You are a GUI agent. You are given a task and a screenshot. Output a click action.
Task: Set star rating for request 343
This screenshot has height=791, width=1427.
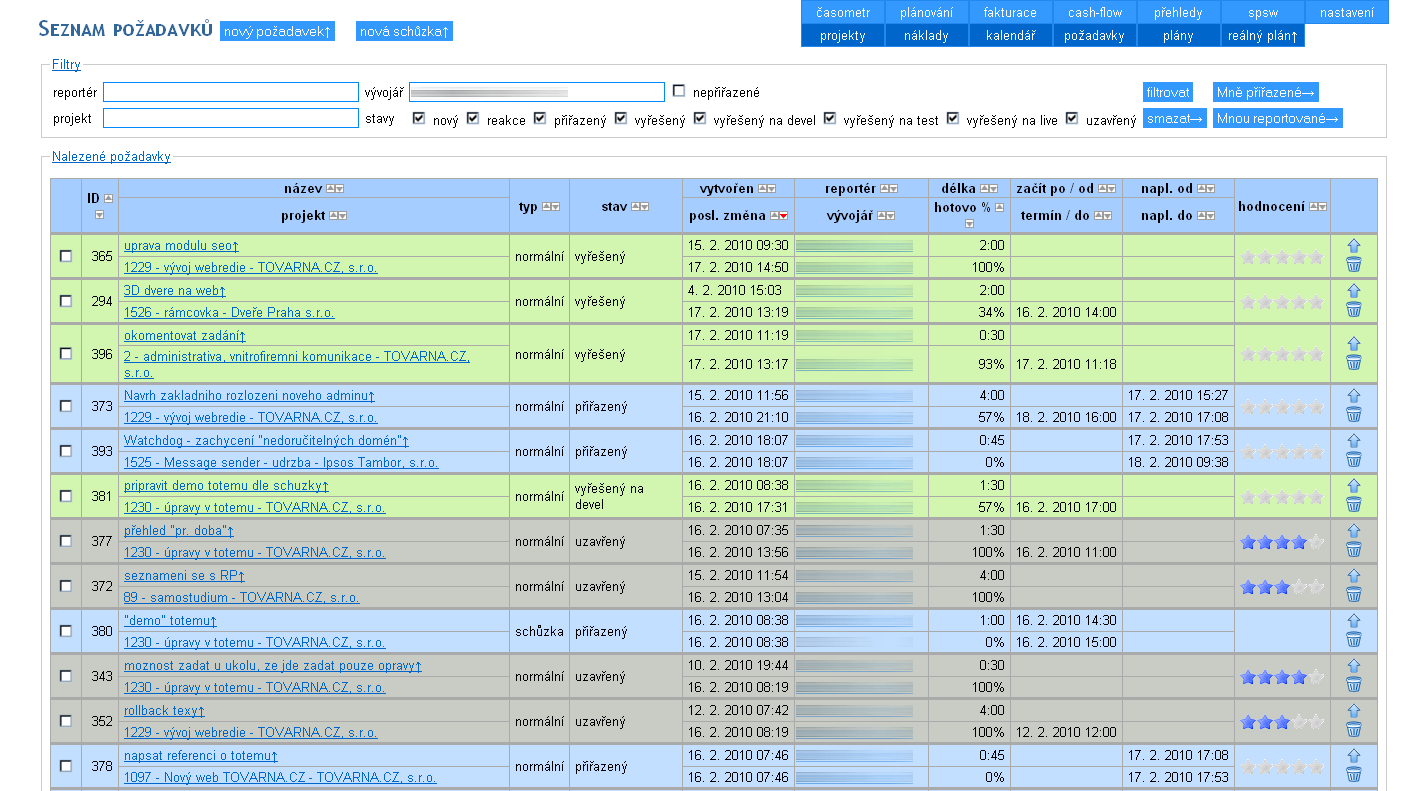coord(1283,677)
